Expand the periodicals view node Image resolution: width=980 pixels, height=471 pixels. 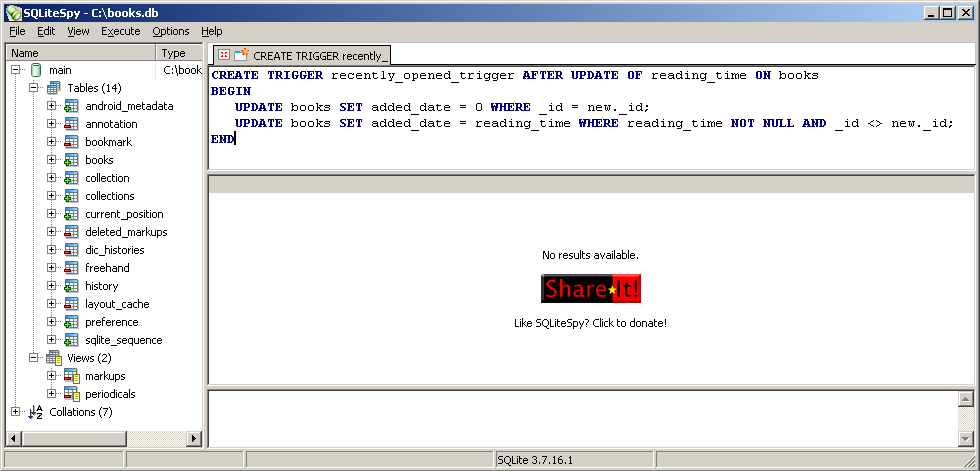[x=52, y=395]
